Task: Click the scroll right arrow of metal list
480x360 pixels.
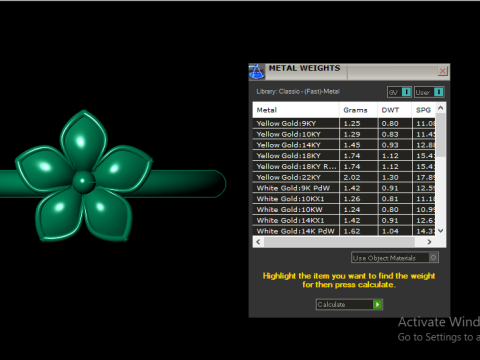Action: (429, 242)
